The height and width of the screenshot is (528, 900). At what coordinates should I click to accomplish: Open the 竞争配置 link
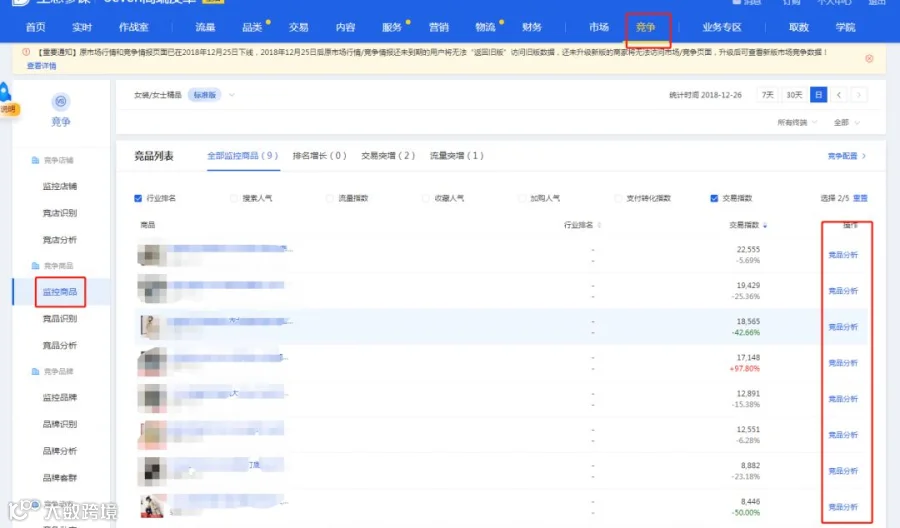click(847, 156)
